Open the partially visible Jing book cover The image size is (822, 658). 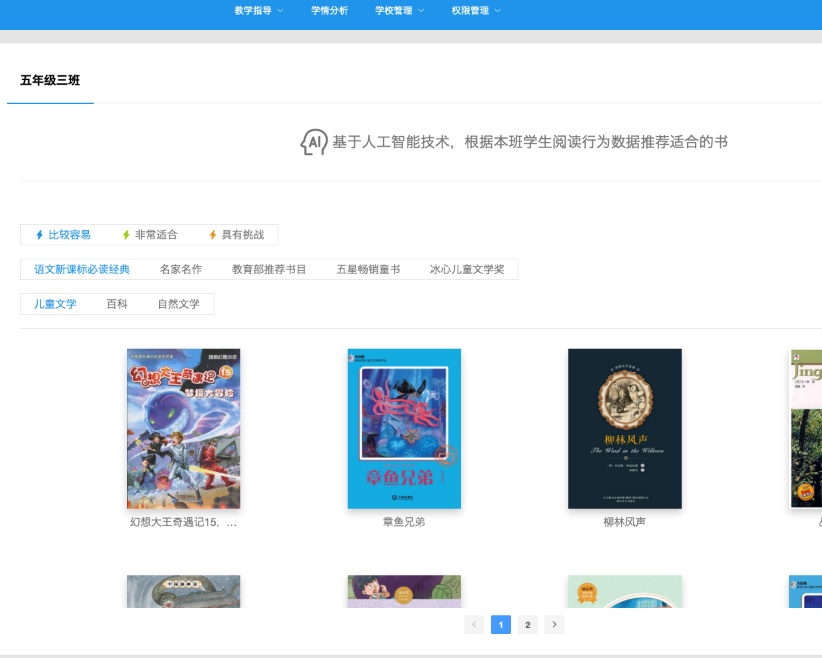pos(806,429)
